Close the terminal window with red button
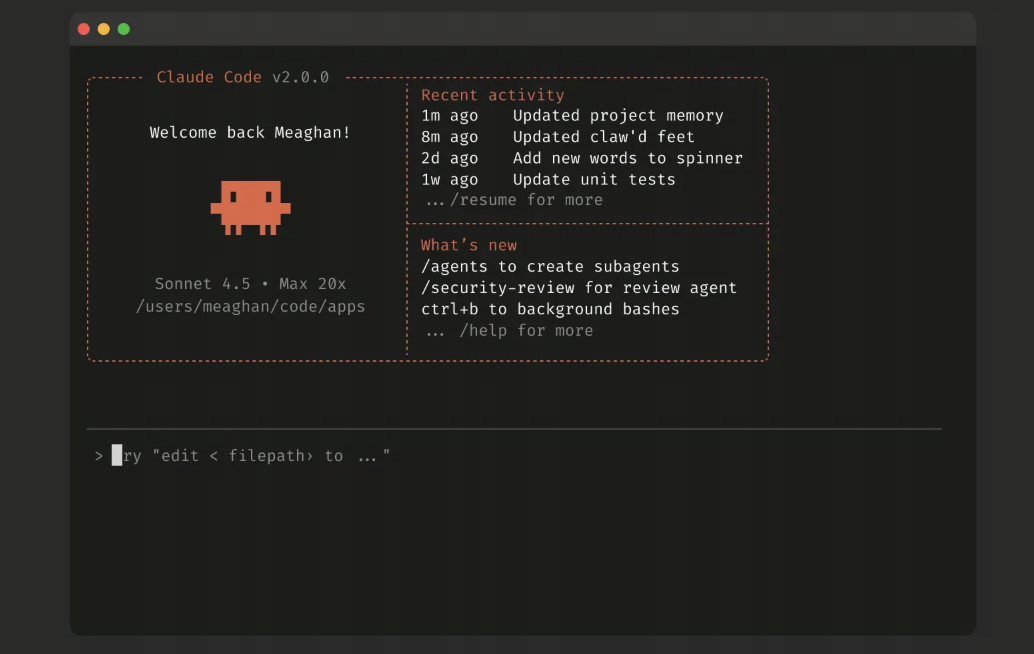The width and height of the screenshot is (1034, 654). [84, 29]
